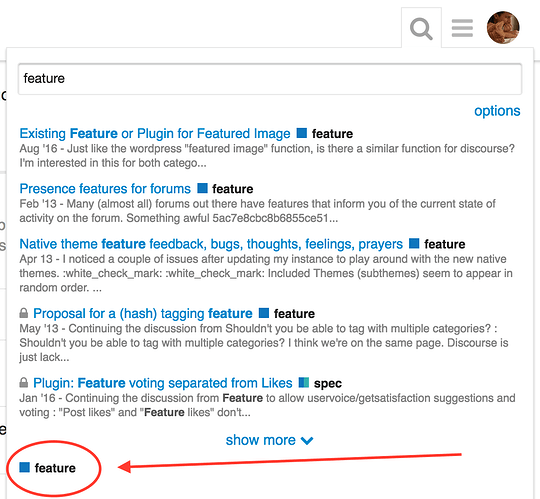540x499 pixels.
Task: Click excerpt 'Jan '16 - Continuing the discussion'
Action: (x=267, y=405)
